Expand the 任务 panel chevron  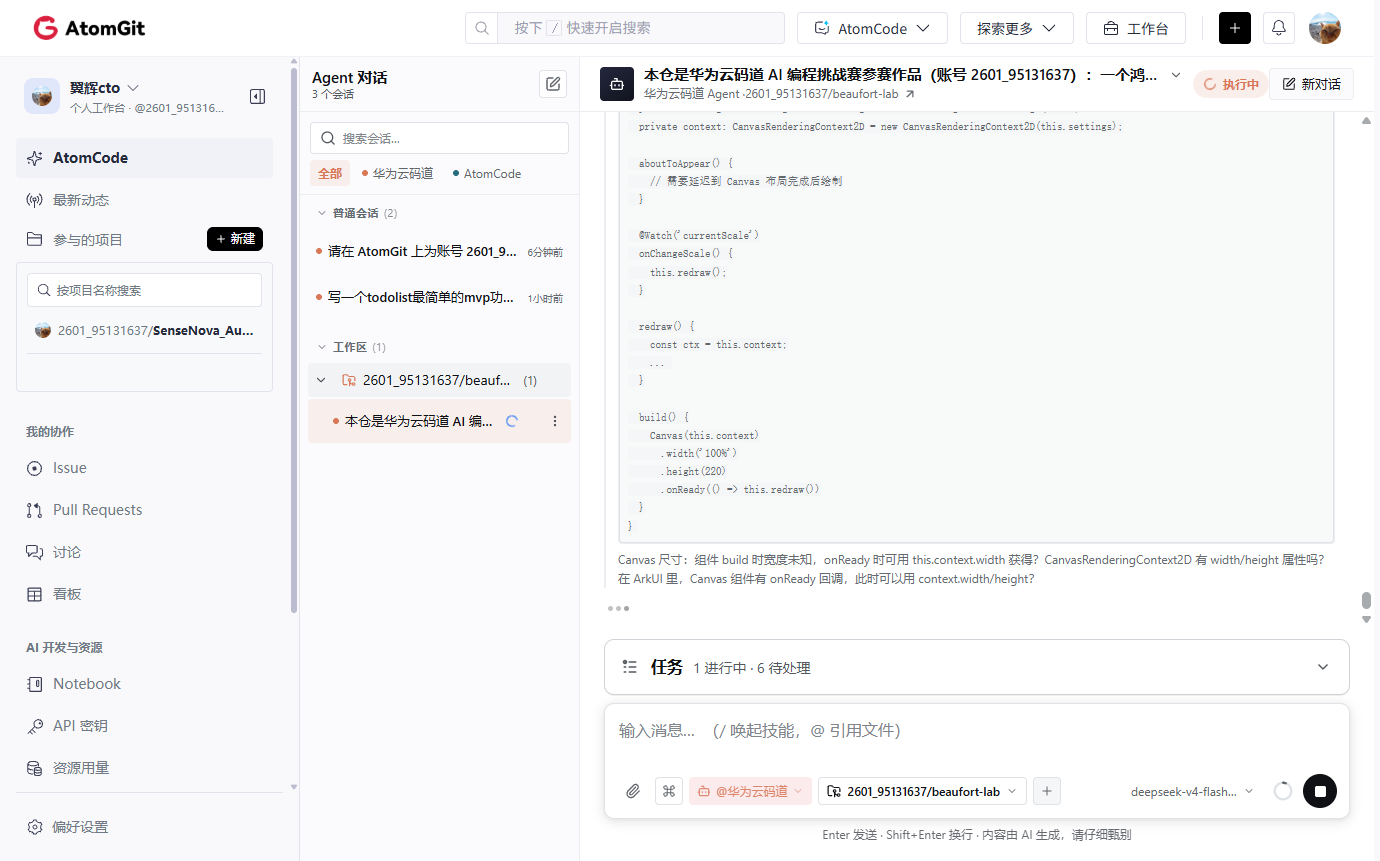(1323, 667)
